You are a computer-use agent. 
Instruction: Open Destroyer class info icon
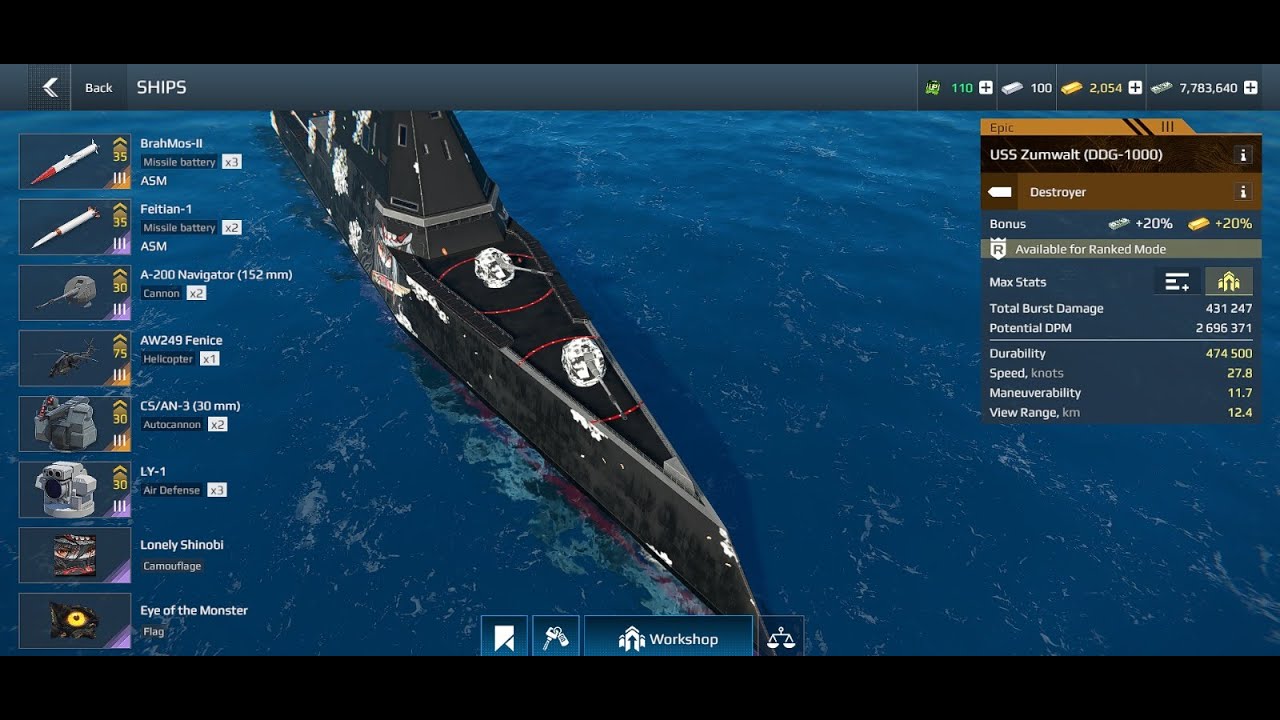coord(1243,192)
